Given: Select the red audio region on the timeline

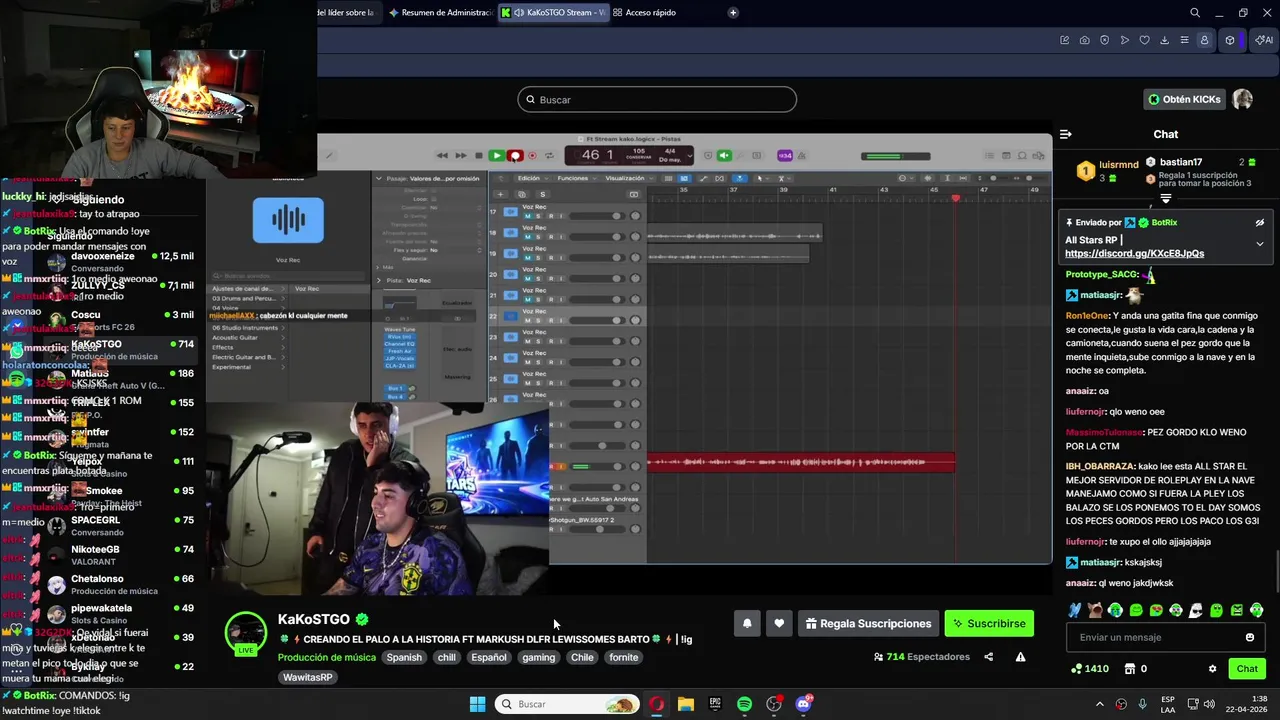Looking at the screenshot, I should (800, 462).
